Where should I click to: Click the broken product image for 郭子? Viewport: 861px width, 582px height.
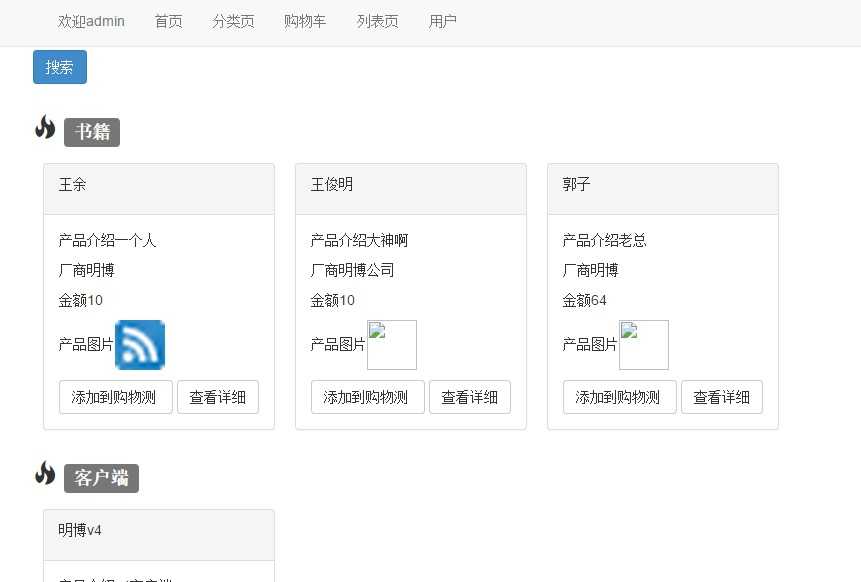(x=644, y=345)
